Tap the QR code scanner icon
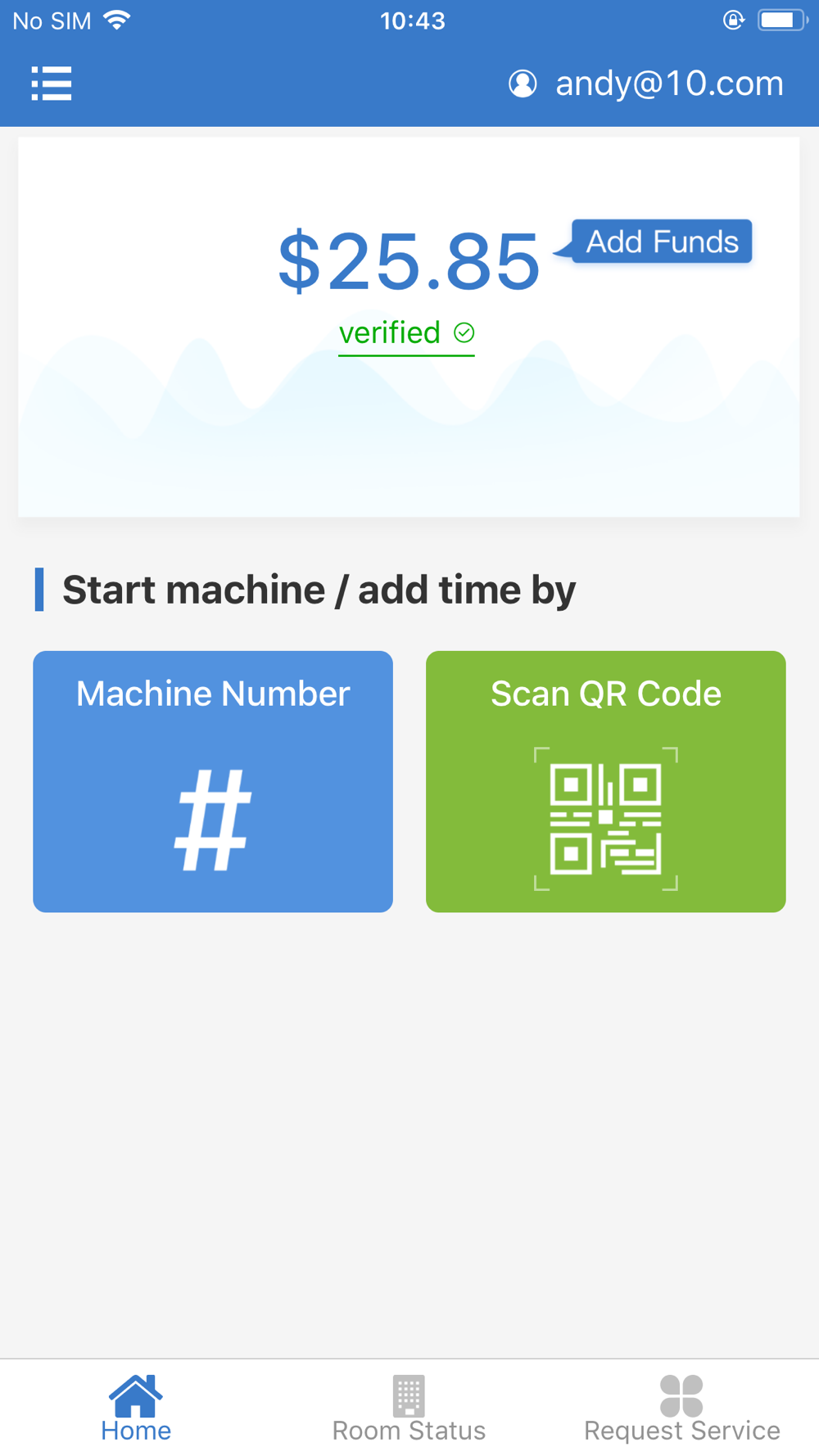Screen dimensions: 819x1456 606,819
